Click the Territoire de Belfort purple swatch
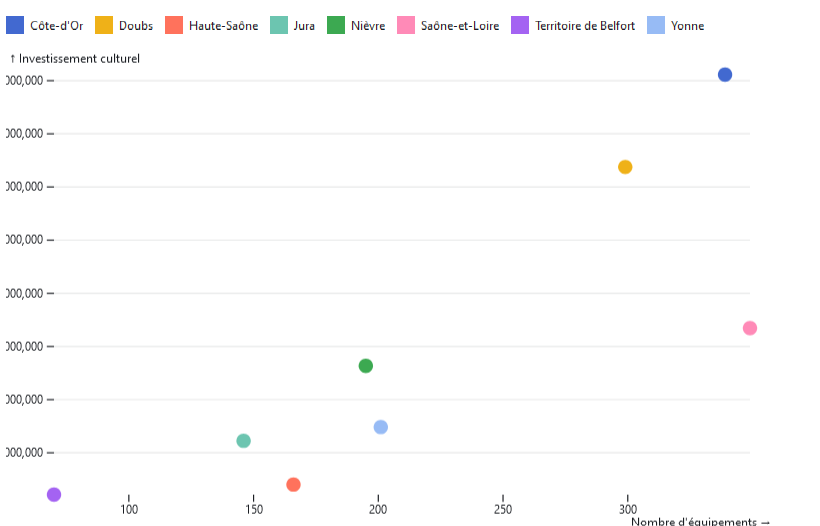This screenshot has height=526, width=820. 519,25
